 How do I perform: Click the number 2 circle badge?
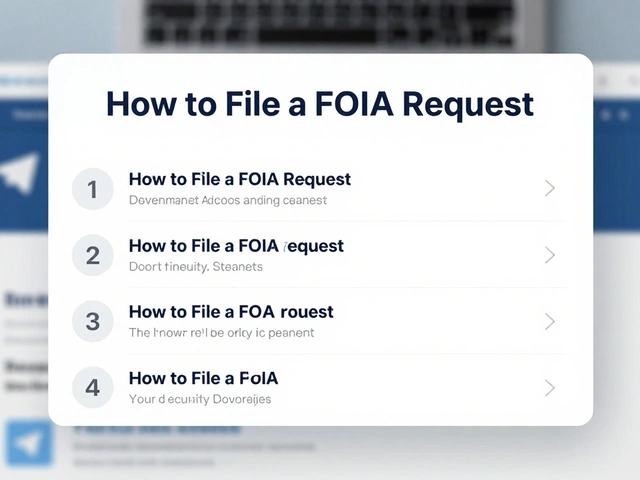(x=93, y=255)
